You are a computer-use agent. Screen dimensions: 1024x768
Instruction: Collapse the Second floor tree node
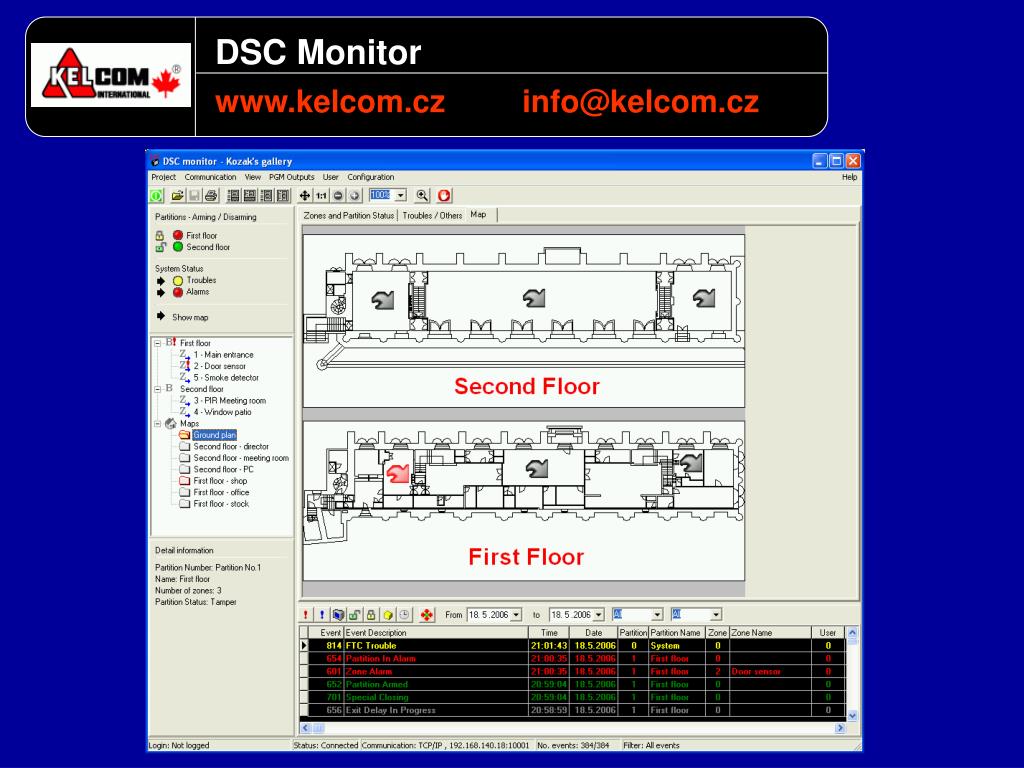pos(157,389)
